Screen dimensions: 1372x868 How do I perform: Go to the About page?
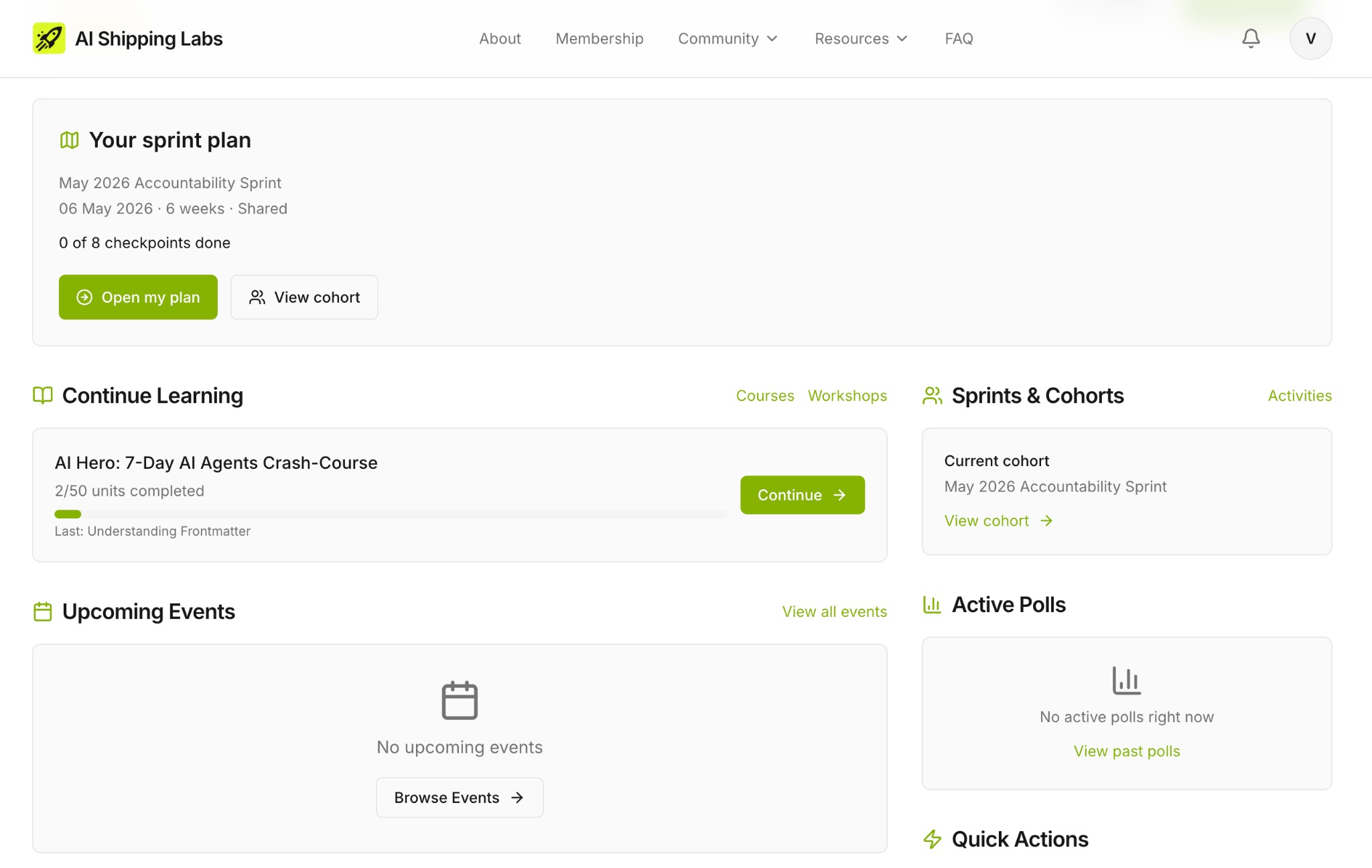500,39
